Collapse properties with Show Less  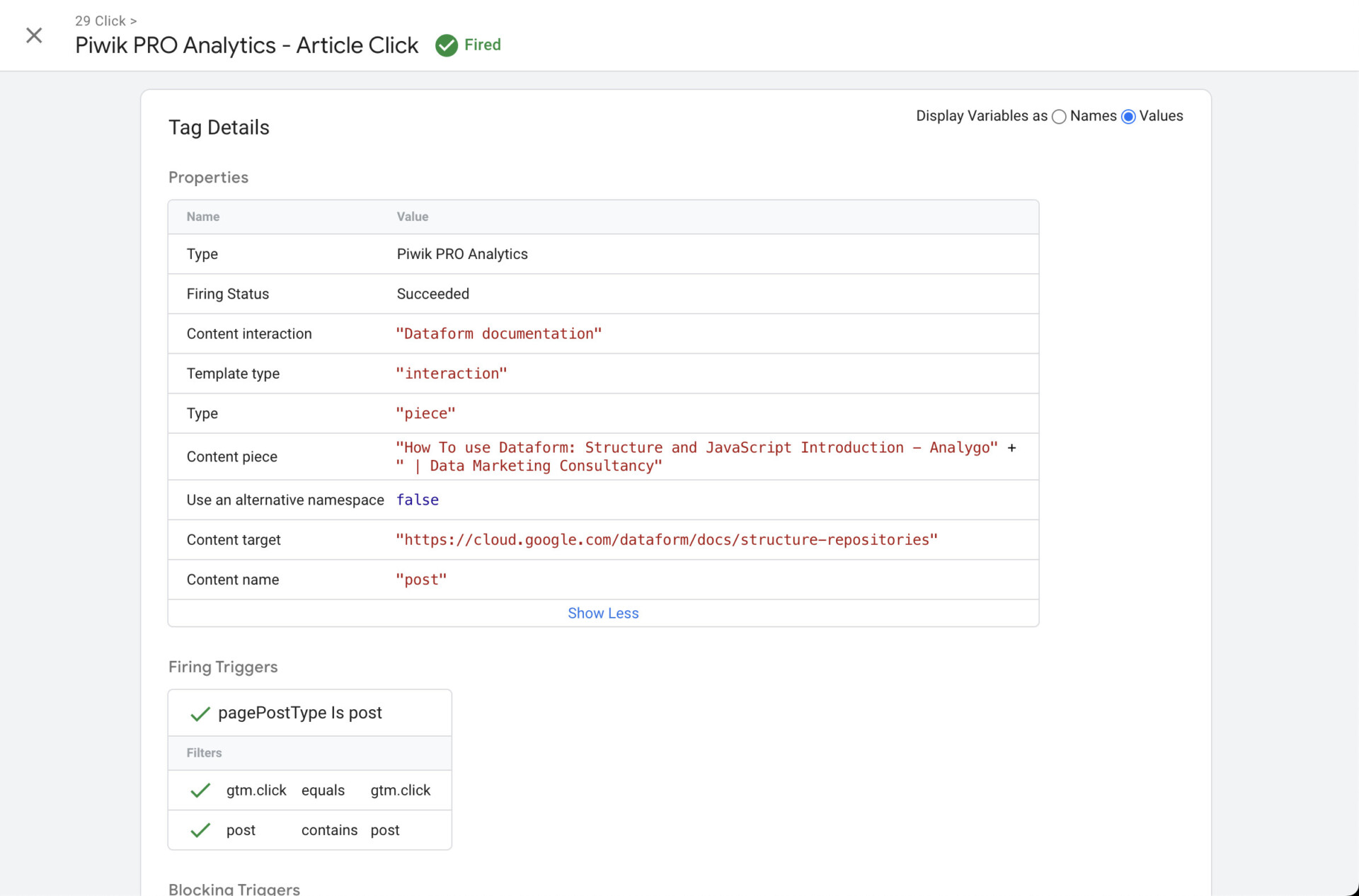pyautogui.click(x=603, y=613)
